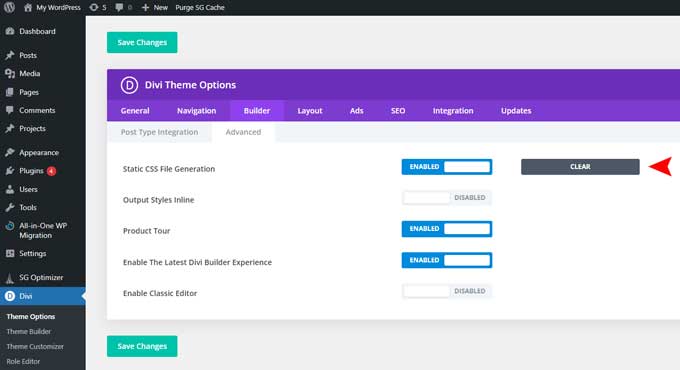This screenshot has height=370, width=680.
Task: Open the SEO tab
Action: click(x=398, y=111)
